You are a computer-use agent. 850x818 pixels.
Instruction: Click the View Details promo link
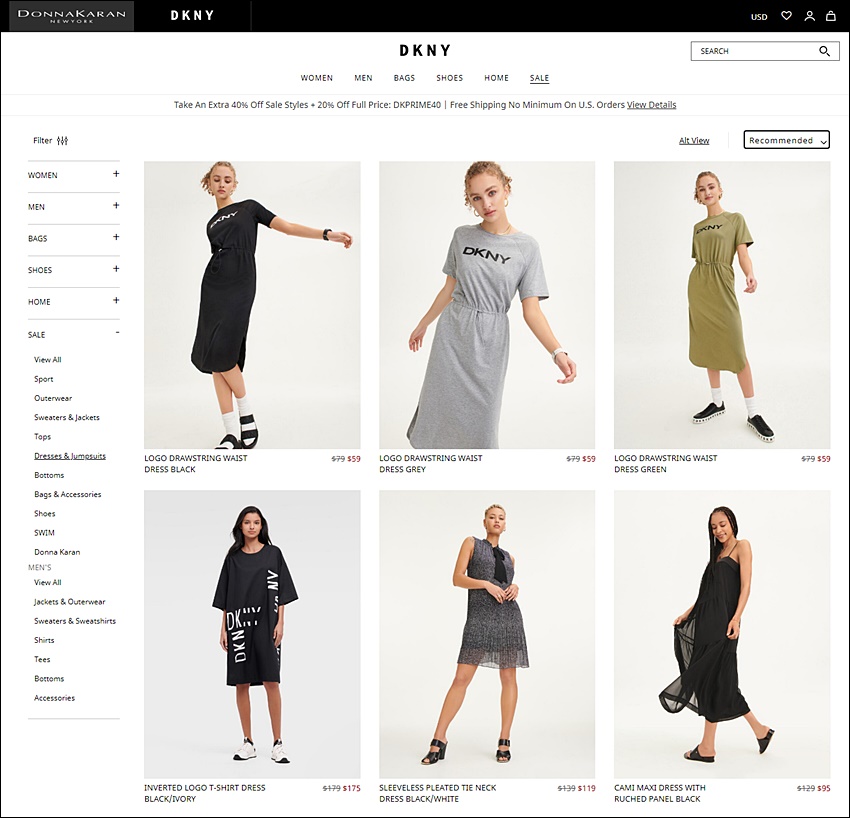click(x=652, y=105)
